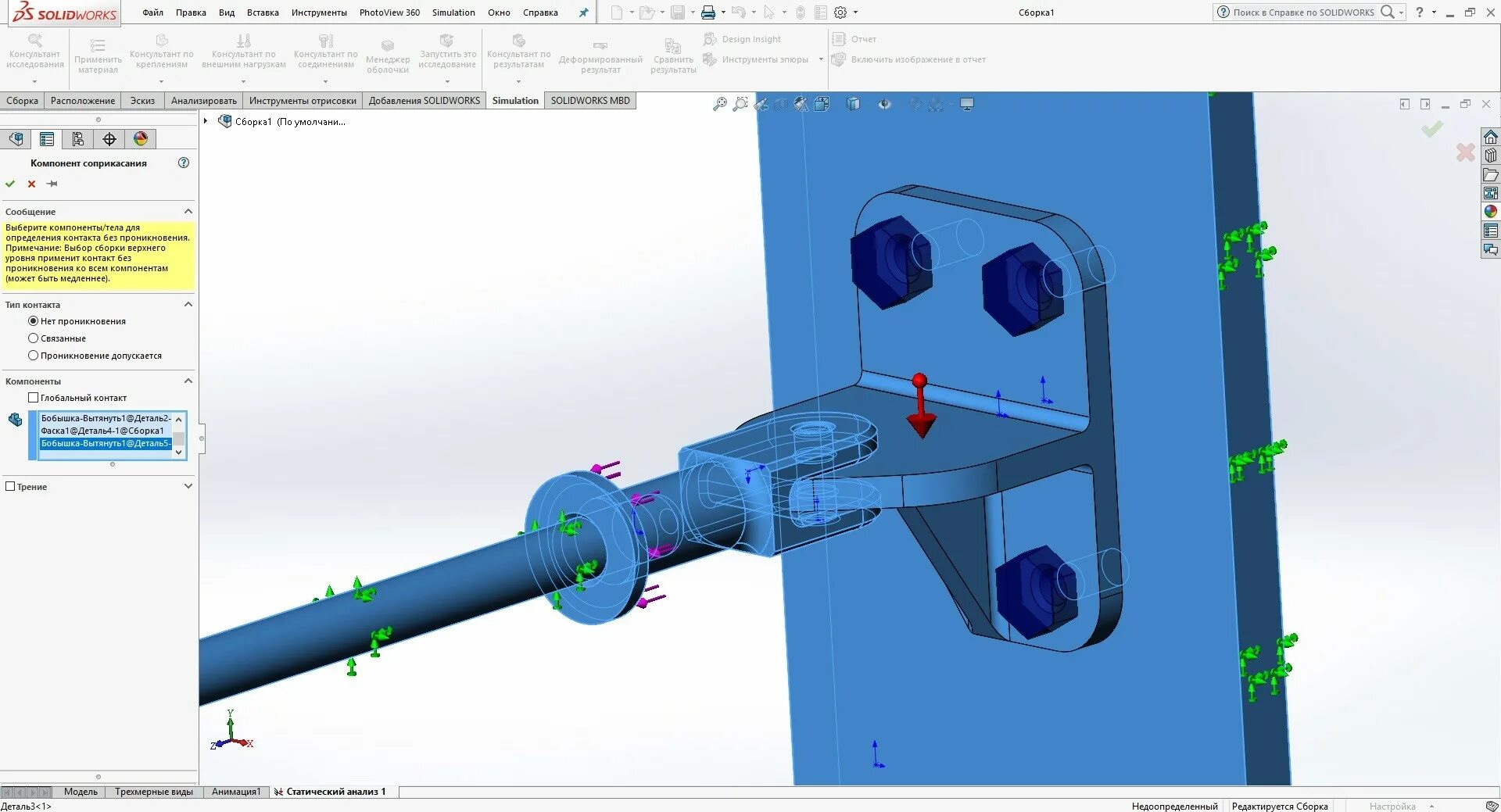Screen dimensions: 1501x812
Task: Cancel with viewport confirmation corner red X
Action: (1466, 152)
